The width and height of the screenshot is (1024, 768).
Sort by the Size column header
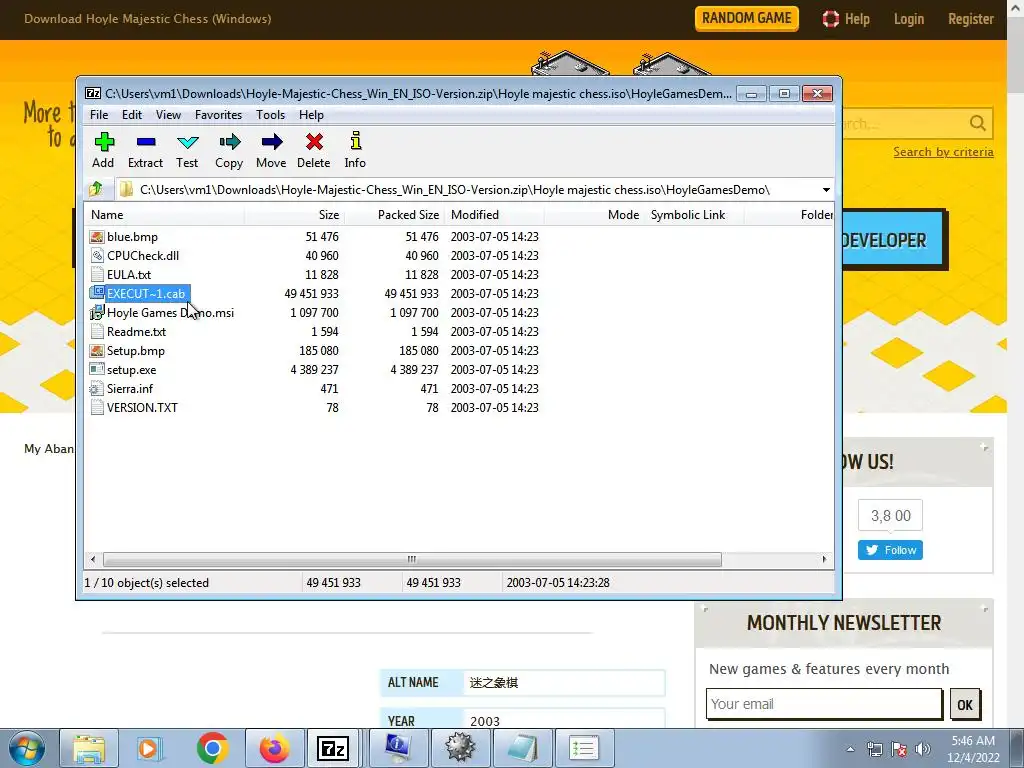coord(295,215)
